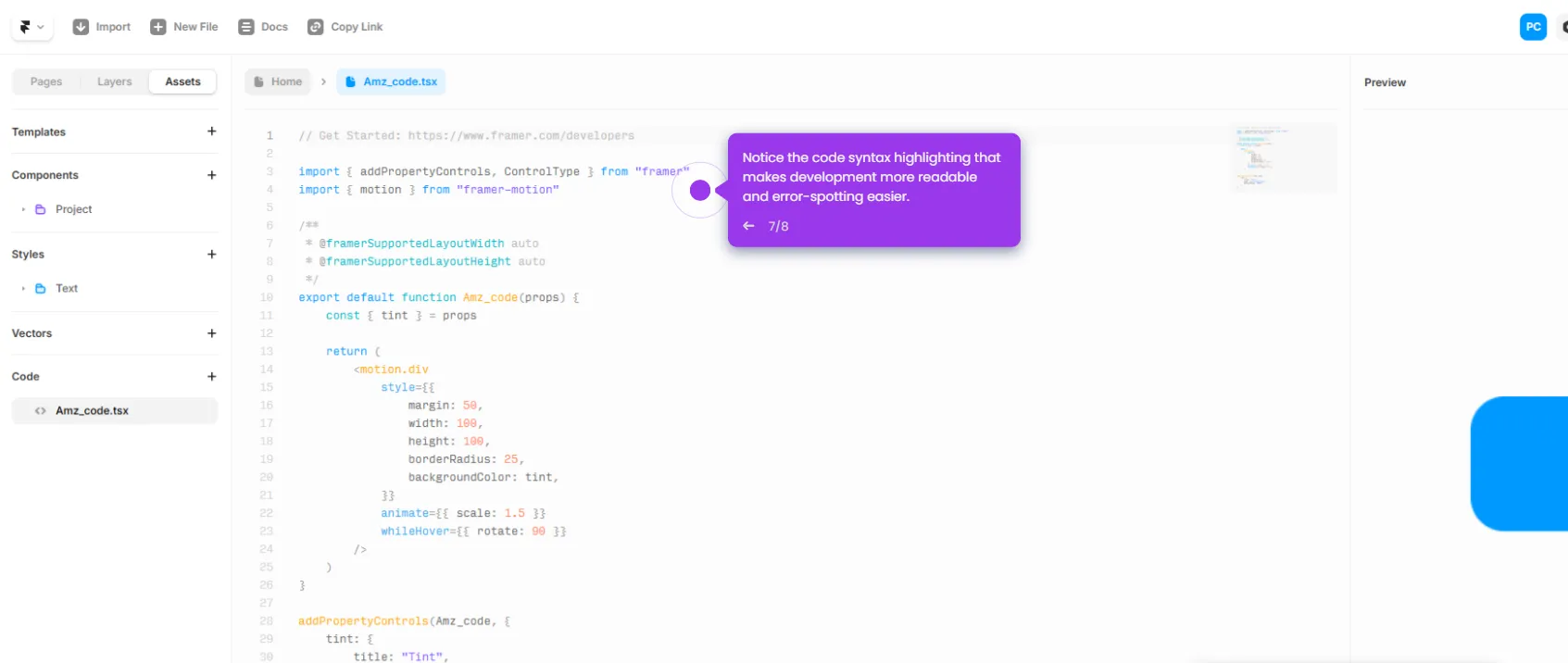The width and height of the screenshot is (1568, 663).
Task: Click the purple tour hotspot dot
Action: [700, 190]
